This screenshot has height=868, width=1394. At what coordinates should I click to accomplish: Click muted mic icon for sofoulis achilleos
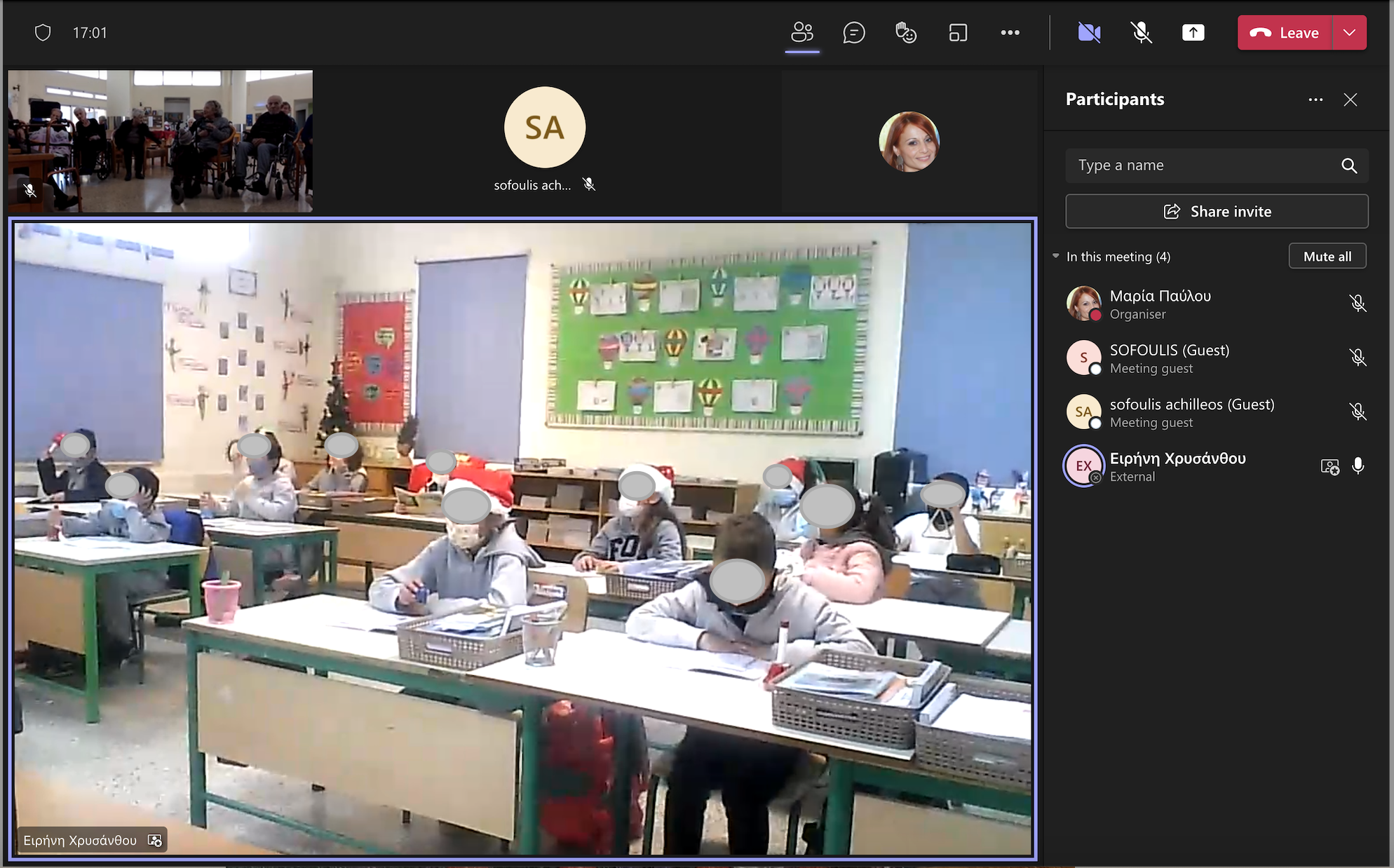click(1358, 411)
